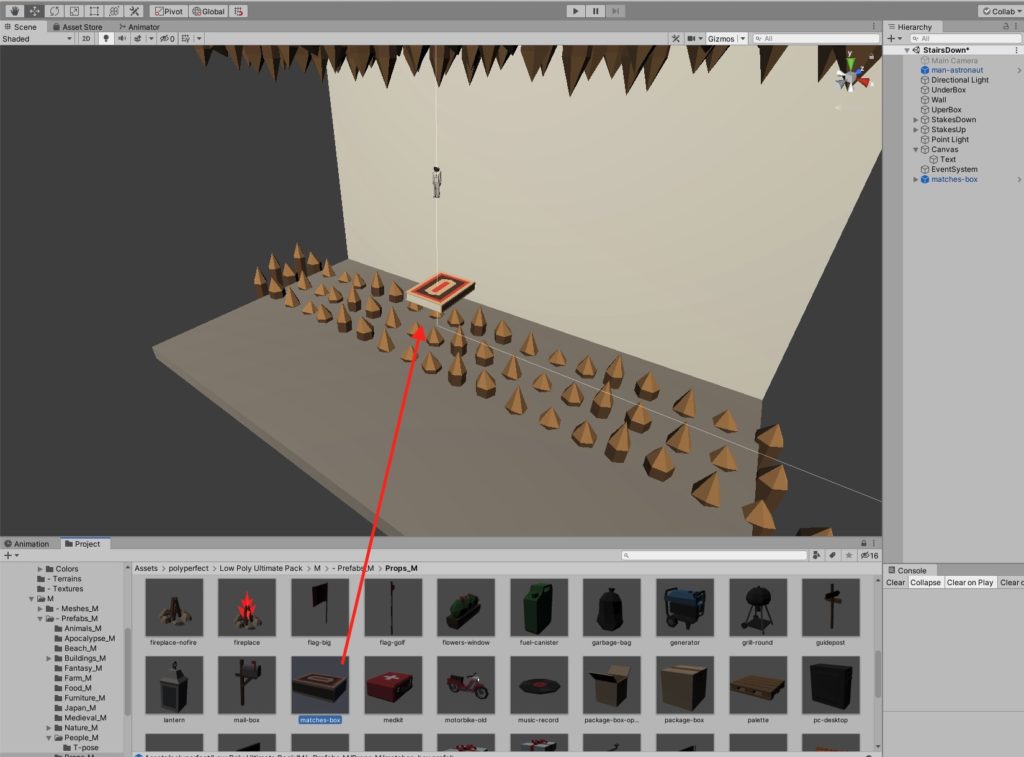The height and width of the screenshot is (757, 1024).
Task: Select the Hand tool in toolbar
Action: 13,11
